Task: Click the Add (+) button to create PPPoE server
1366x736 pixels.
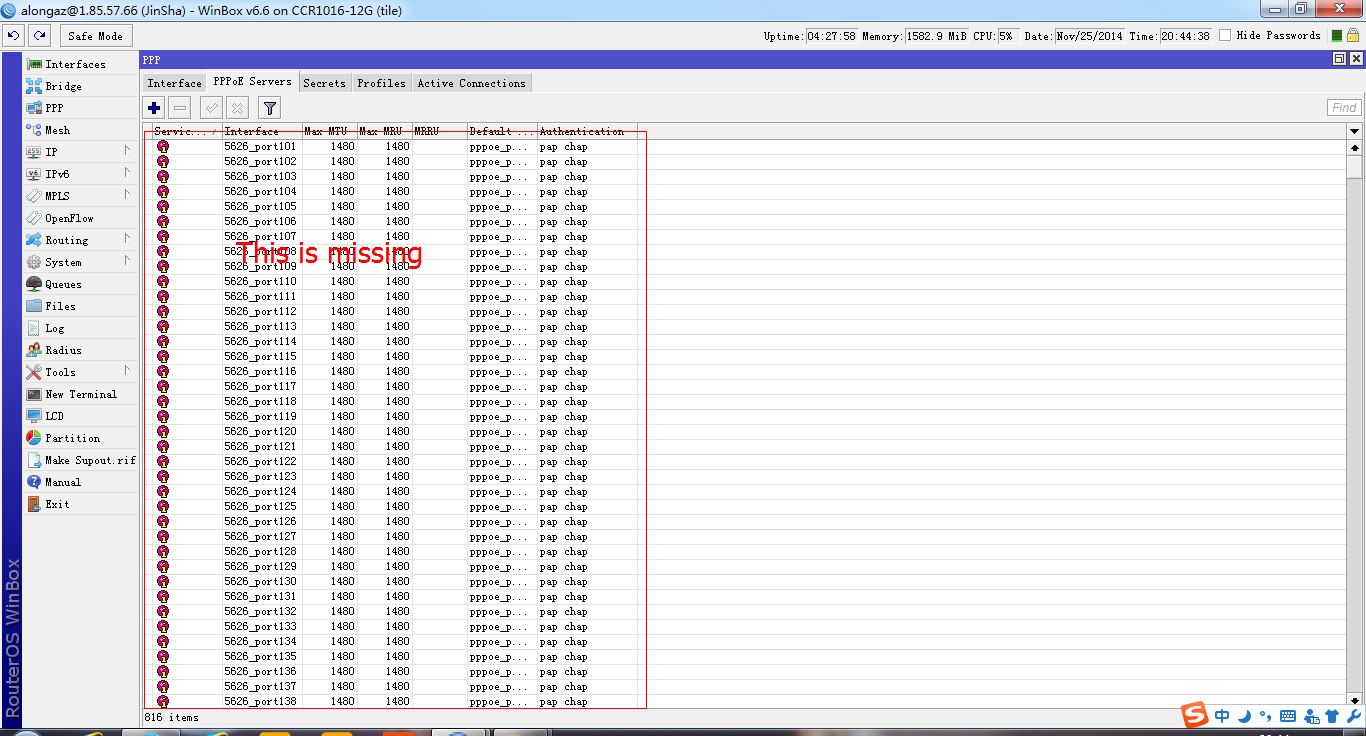Action: click(x=153, y=107)
